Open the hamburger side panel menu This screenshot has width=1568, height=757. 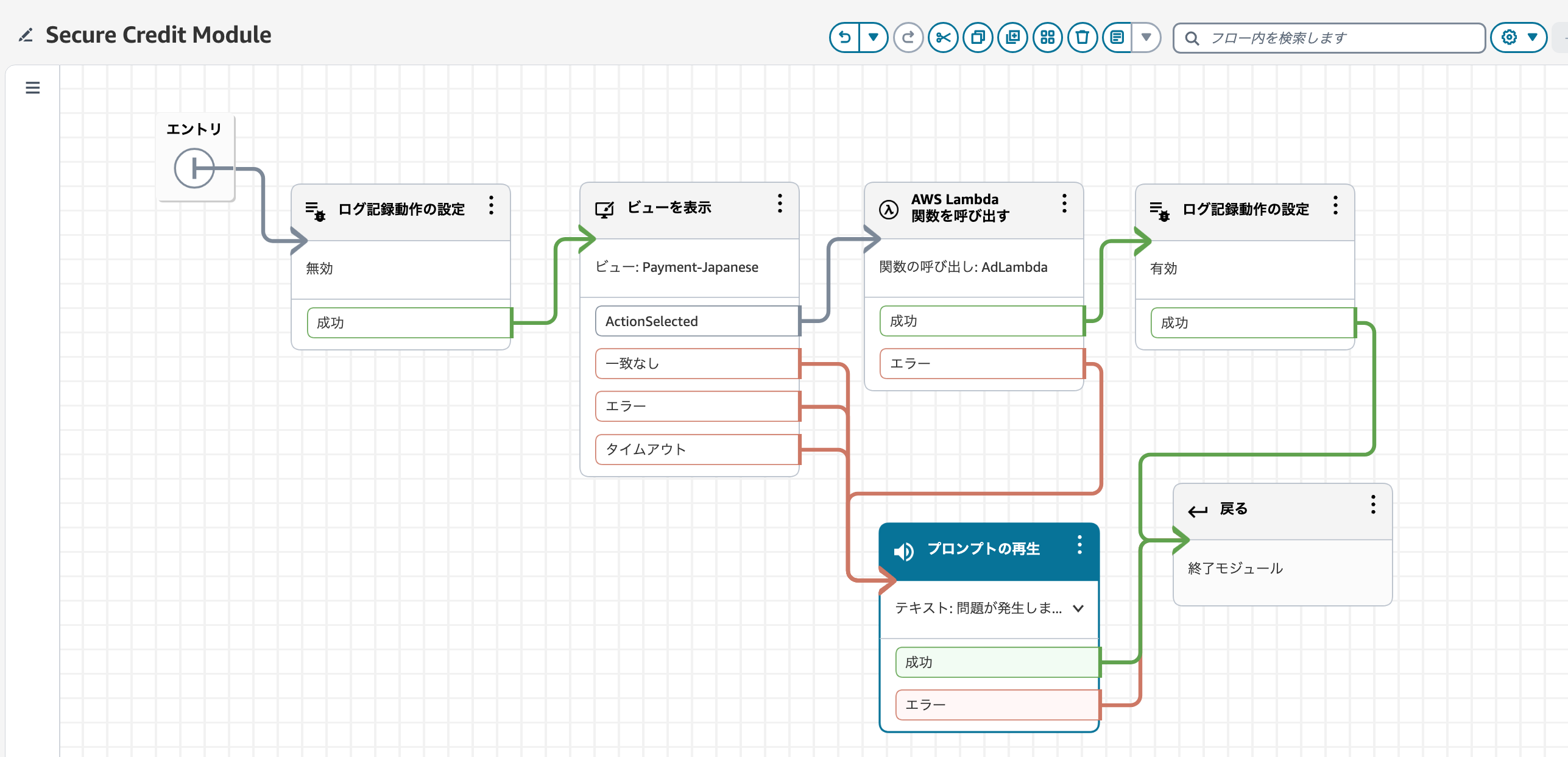click(33, 88)
